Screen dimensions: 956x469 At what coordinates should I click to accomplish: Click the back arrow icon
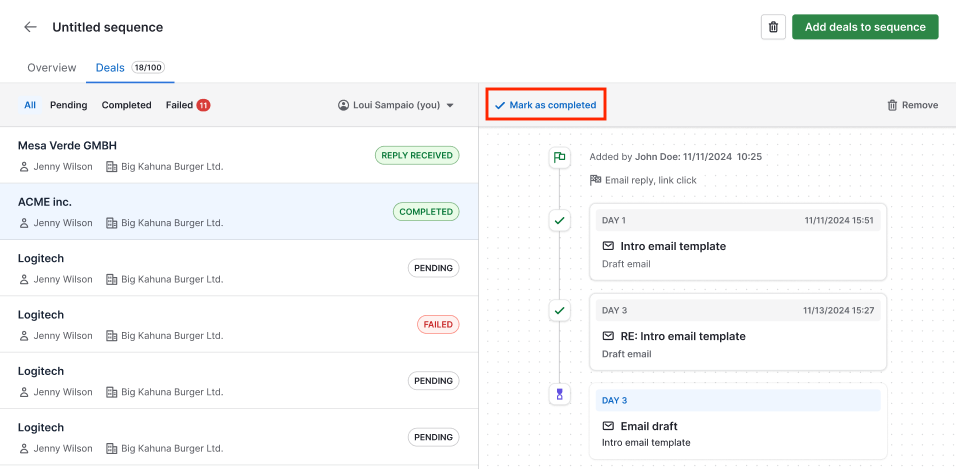coord(30,27)
